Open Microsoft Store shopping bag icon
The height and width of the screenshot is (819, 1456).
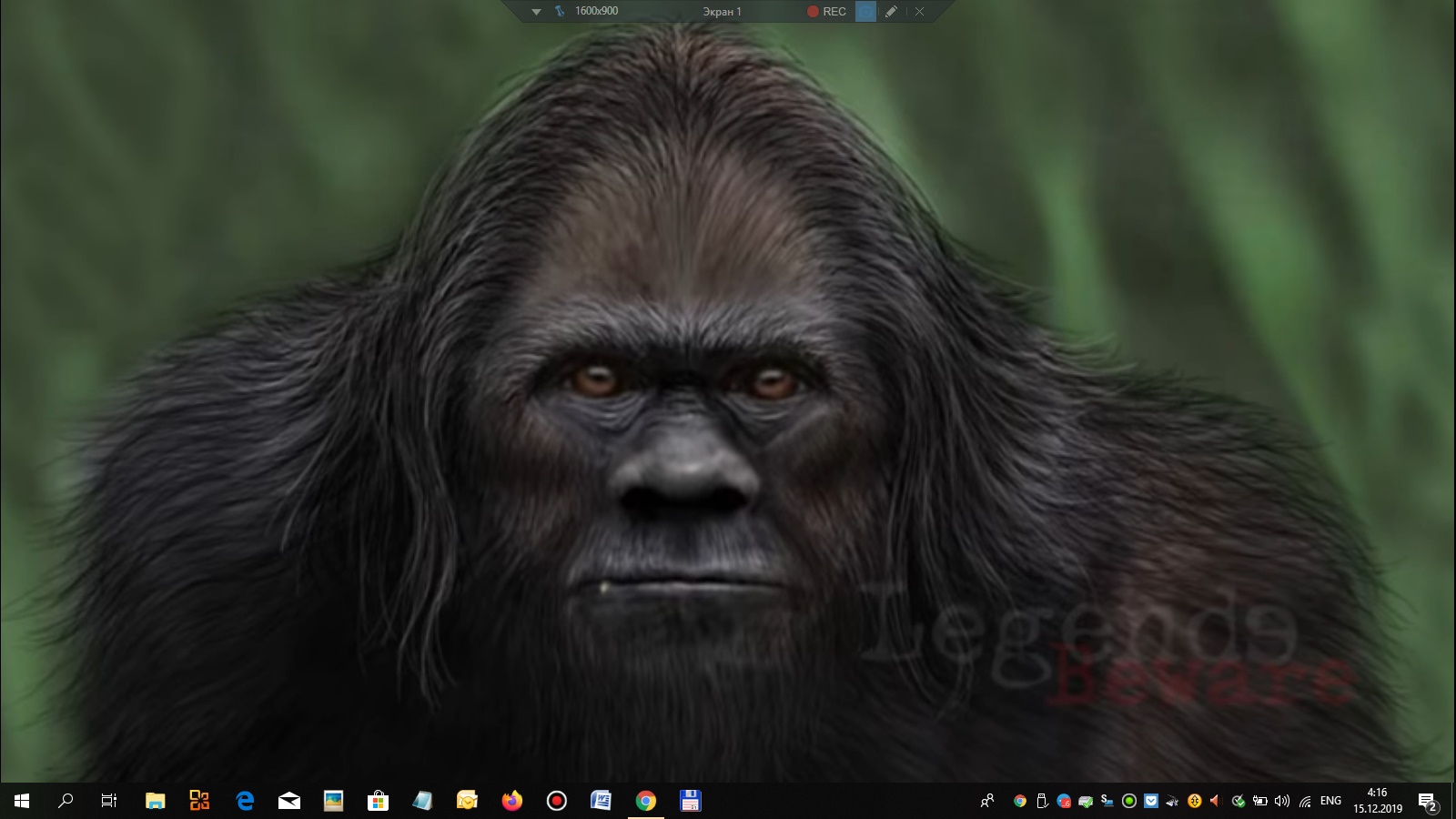[378, 801]
